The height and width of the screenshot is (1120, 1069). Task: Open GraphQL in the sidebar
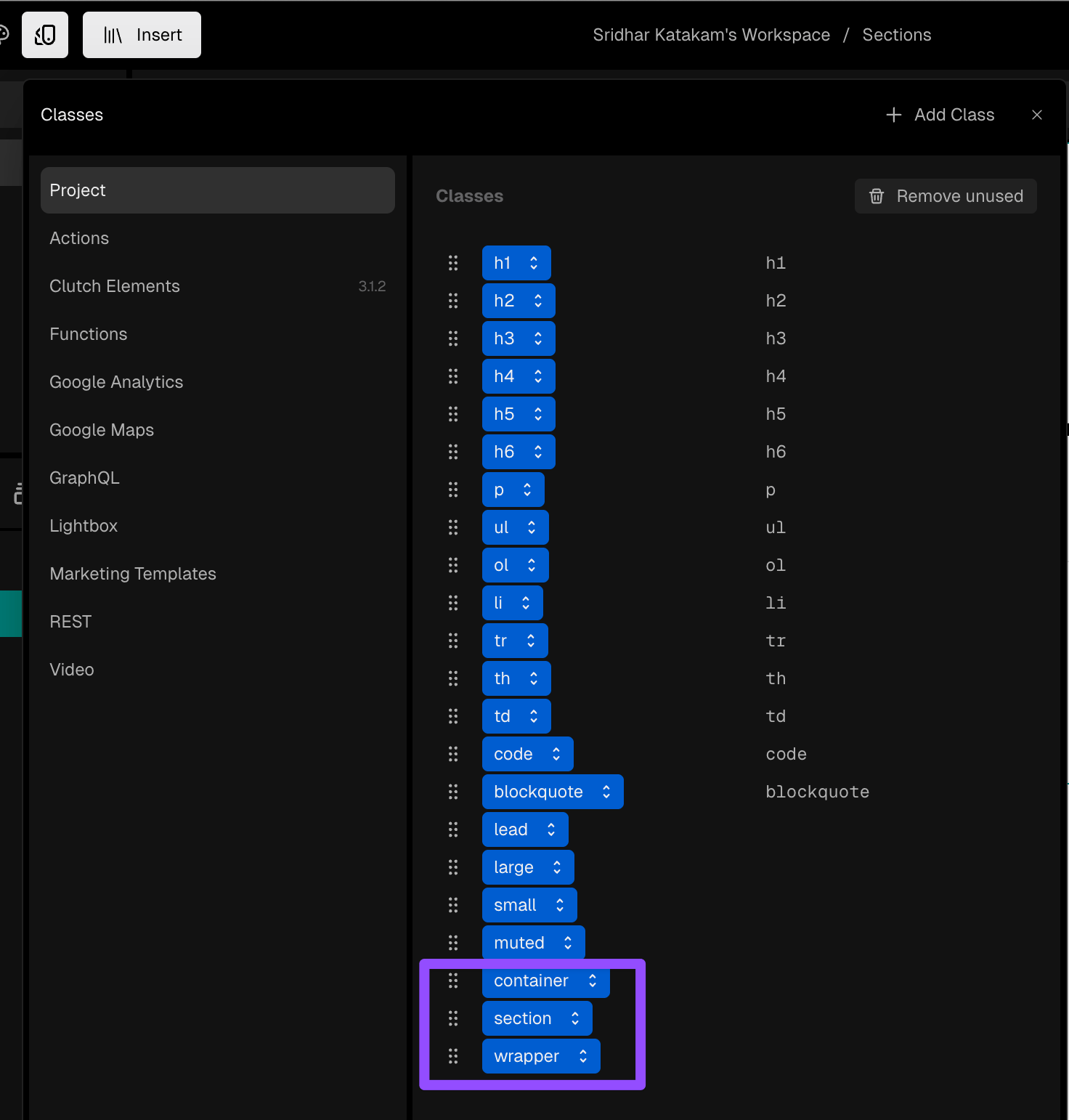(x=218, y=478)
